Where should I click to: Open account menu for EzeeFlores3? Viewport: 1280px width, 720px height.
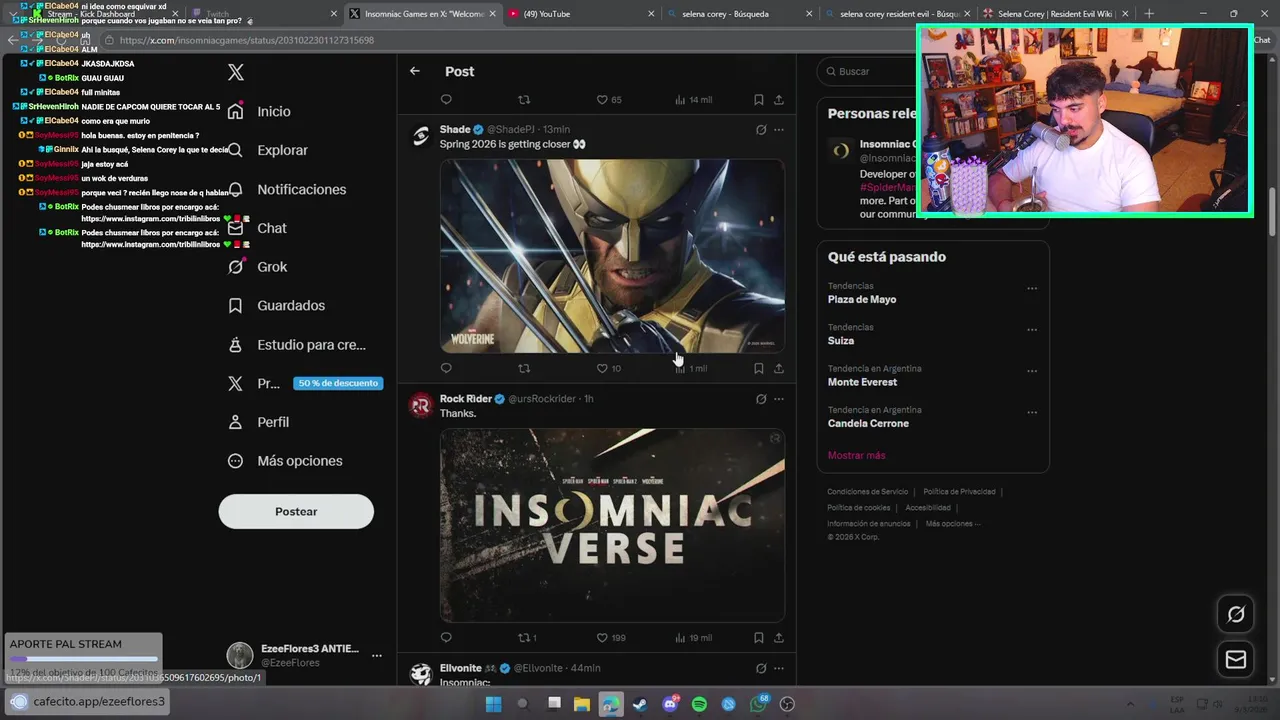305,655
